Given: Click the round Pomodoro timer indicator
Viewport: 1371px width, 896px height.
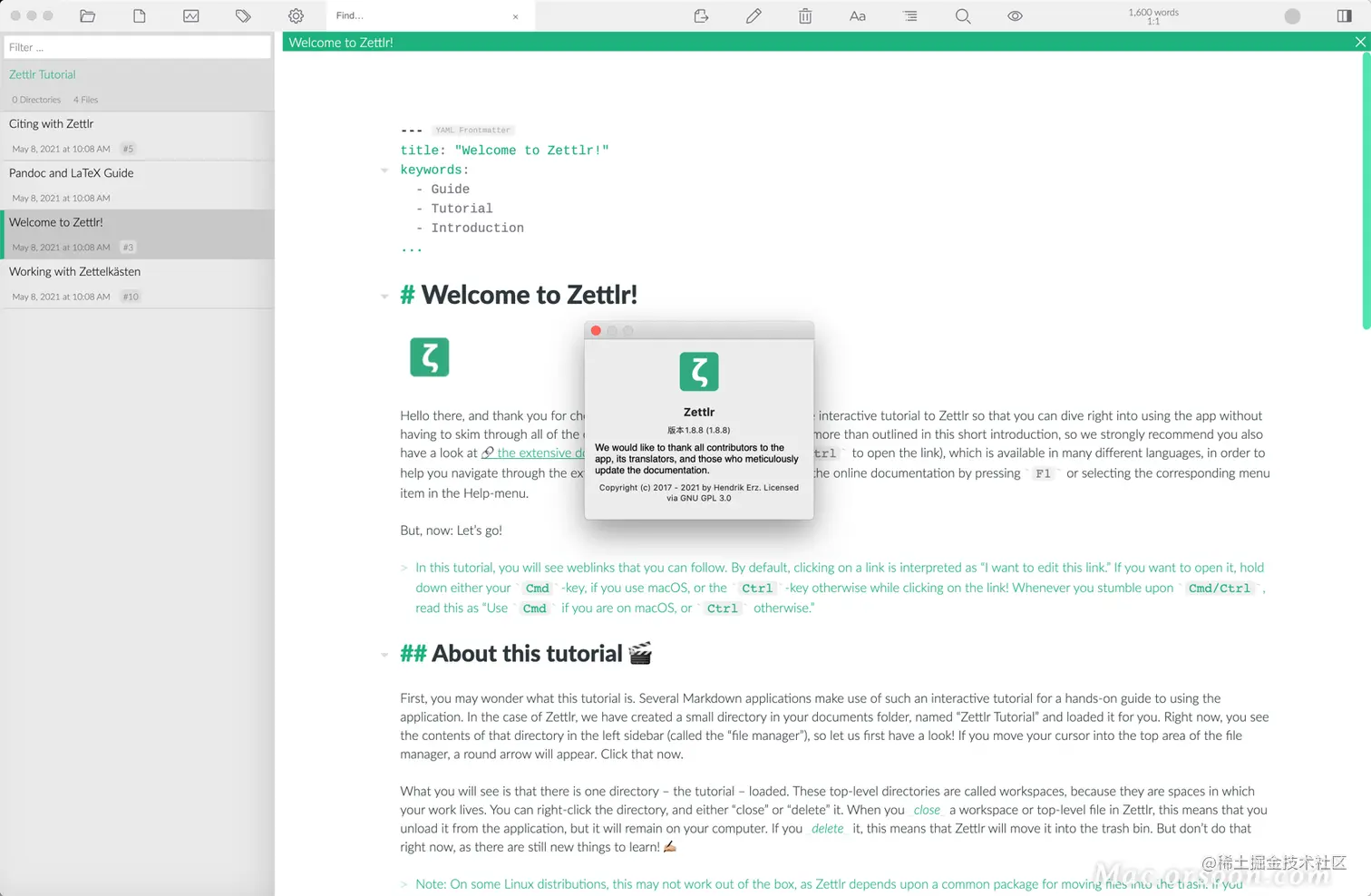Looking at the screenshot, I should pos(1292,15).
